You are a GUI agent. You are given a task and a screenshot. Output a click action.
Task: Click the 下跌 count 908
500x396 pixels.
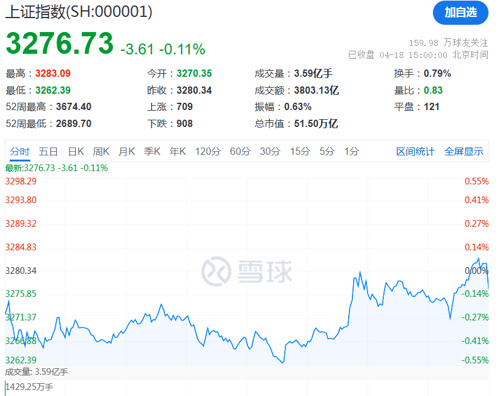185,124
